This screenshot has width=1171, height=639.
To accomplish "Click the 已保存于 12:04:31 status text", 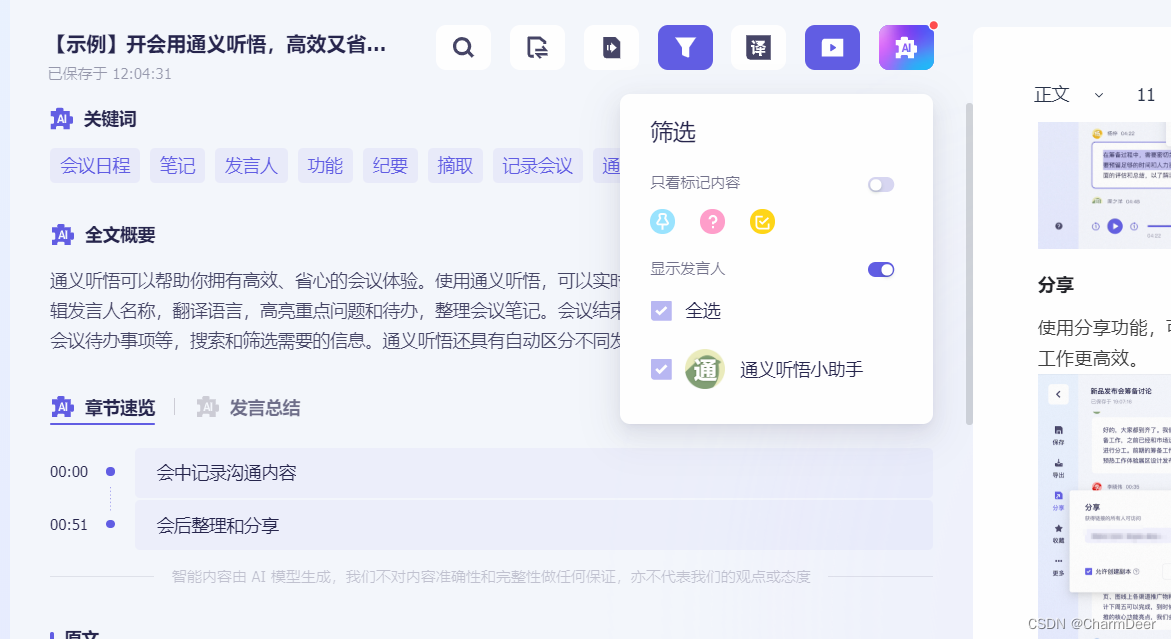I will (110, 74).
